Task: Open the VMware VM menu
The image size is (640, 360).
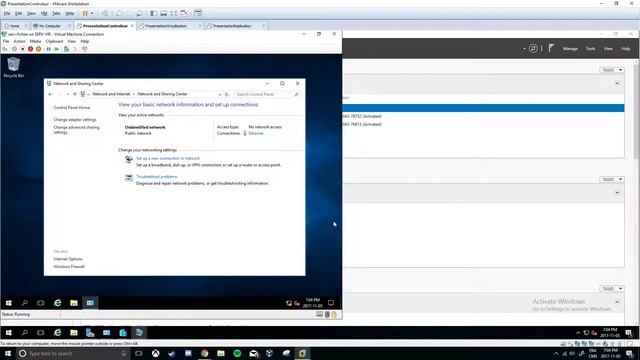Action: point(44,13)
